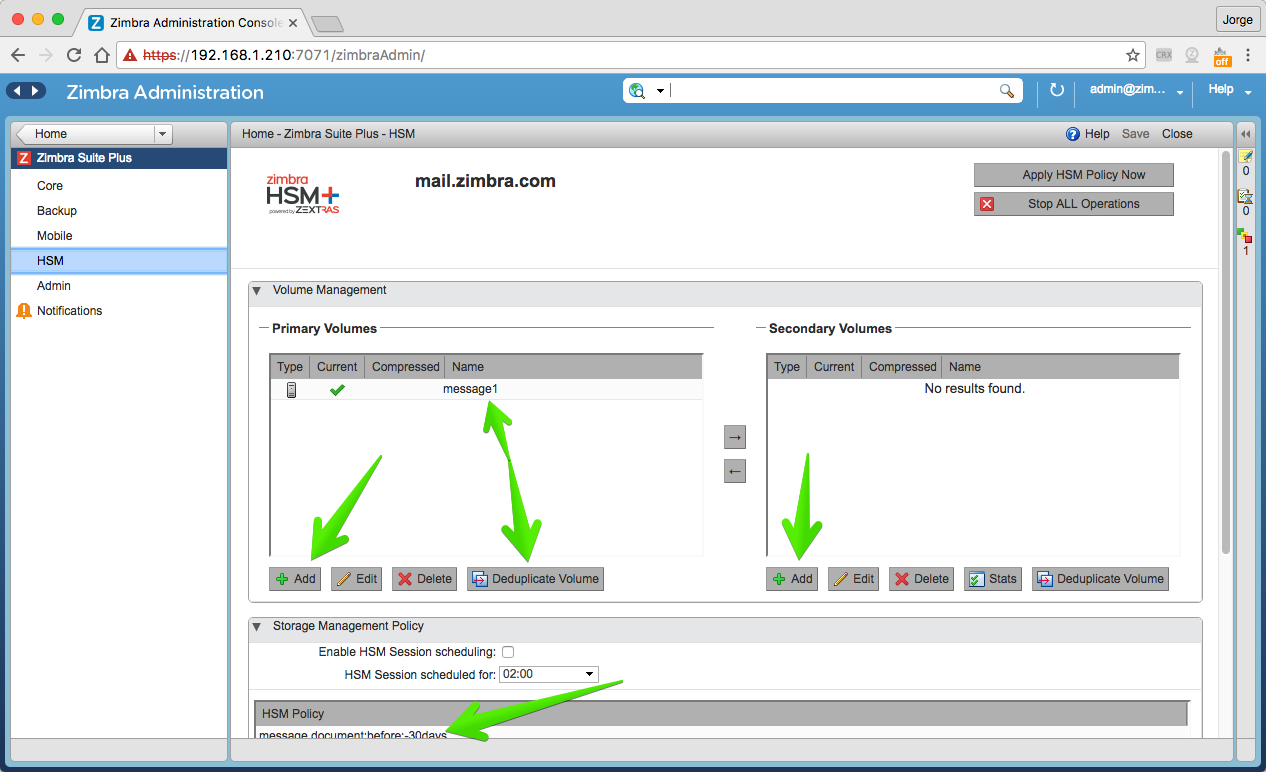Open the Chrome three-dot menu
Image resolution: width=1266 pixels, height=772 pixels.
1249,55
